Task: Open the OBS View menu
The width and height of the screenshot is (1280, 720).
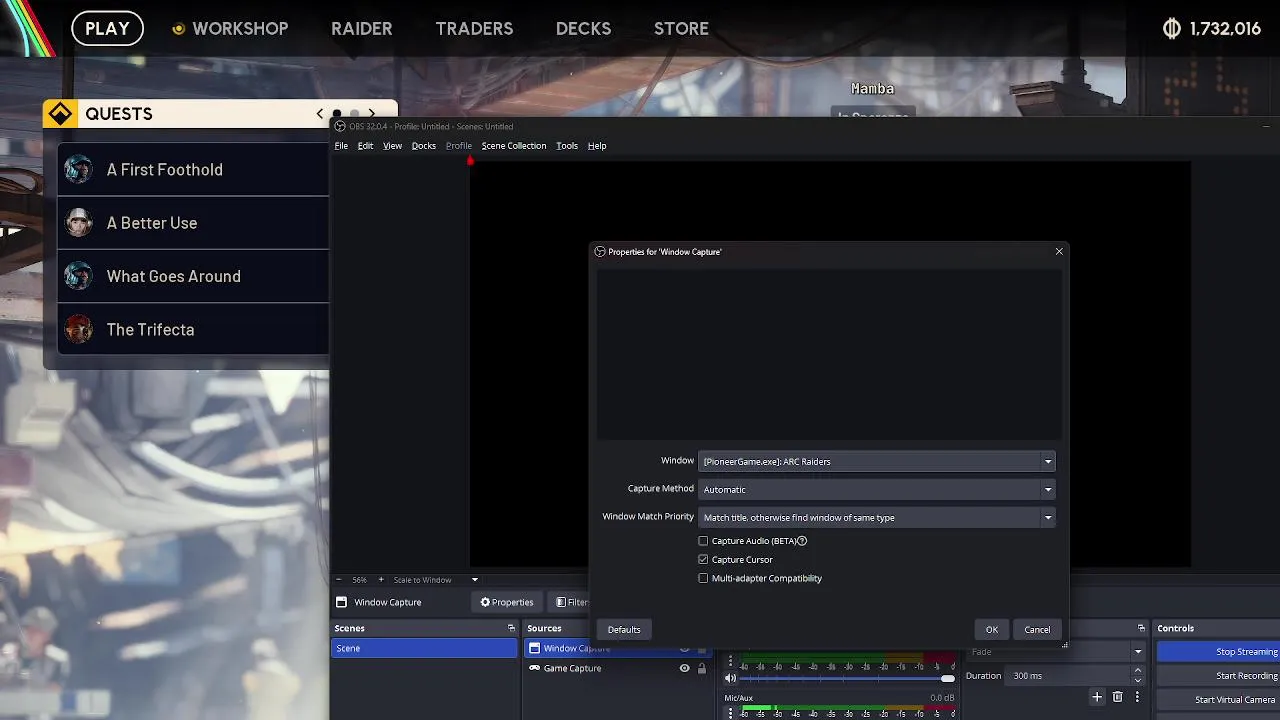Action: point(392,146)
